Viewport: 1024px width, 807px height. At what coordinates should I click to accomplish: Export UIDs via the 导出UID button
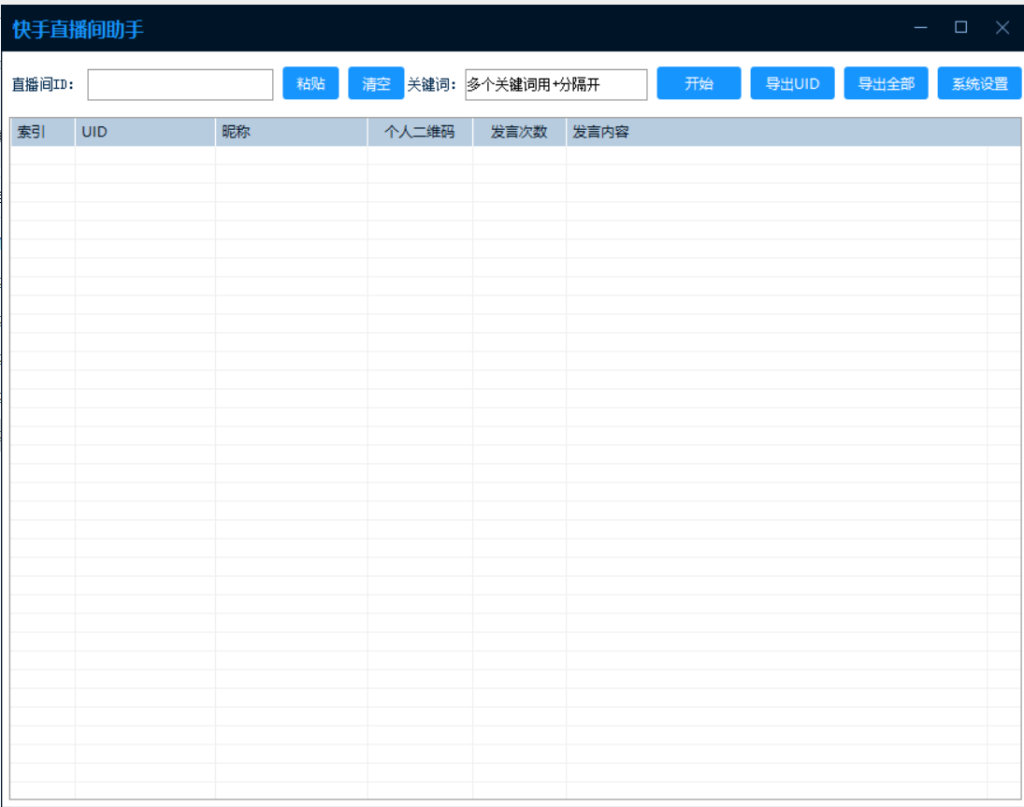792,84
